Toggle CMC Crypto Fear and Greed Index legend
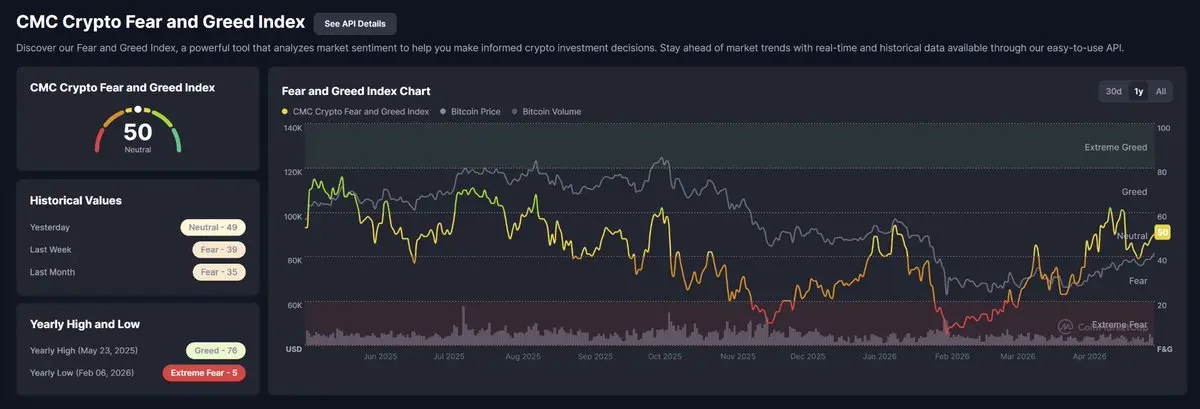The image size is (1200, 409). pyautogui.click(x=356, y=112)
